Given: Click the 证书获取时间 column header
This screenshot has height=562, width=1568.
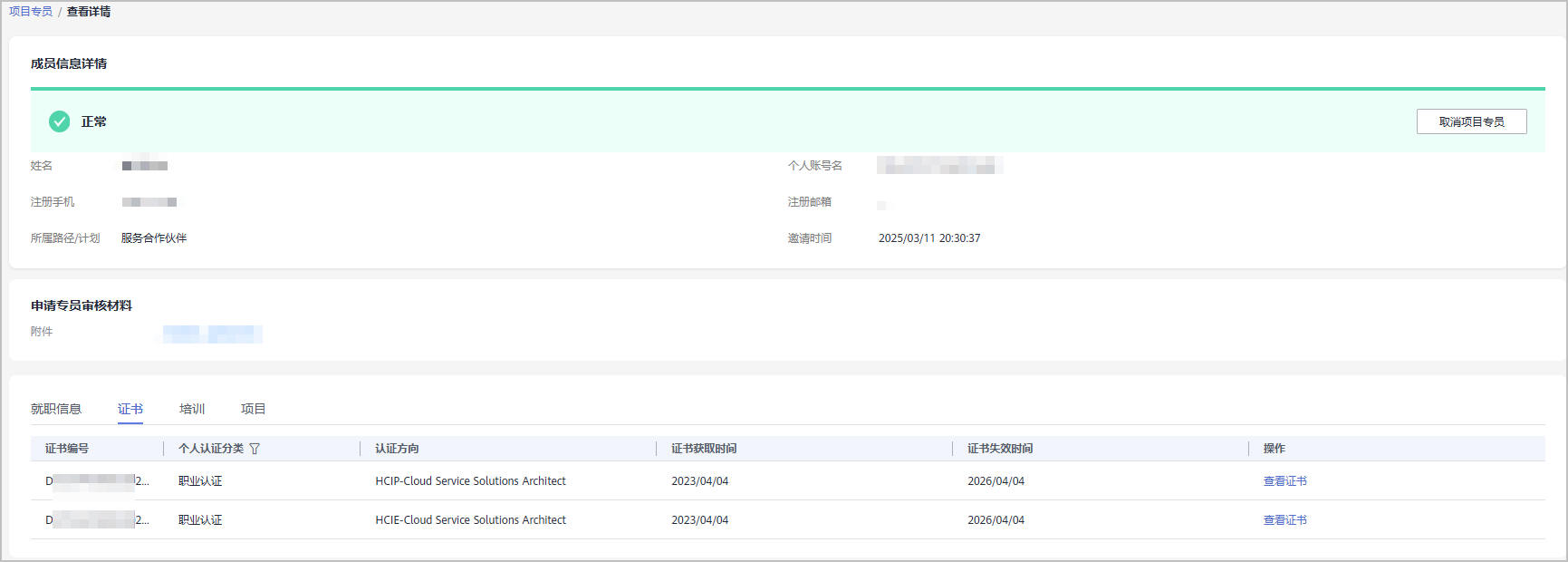Looking at the screenshot, I should [x=704, y=449].
